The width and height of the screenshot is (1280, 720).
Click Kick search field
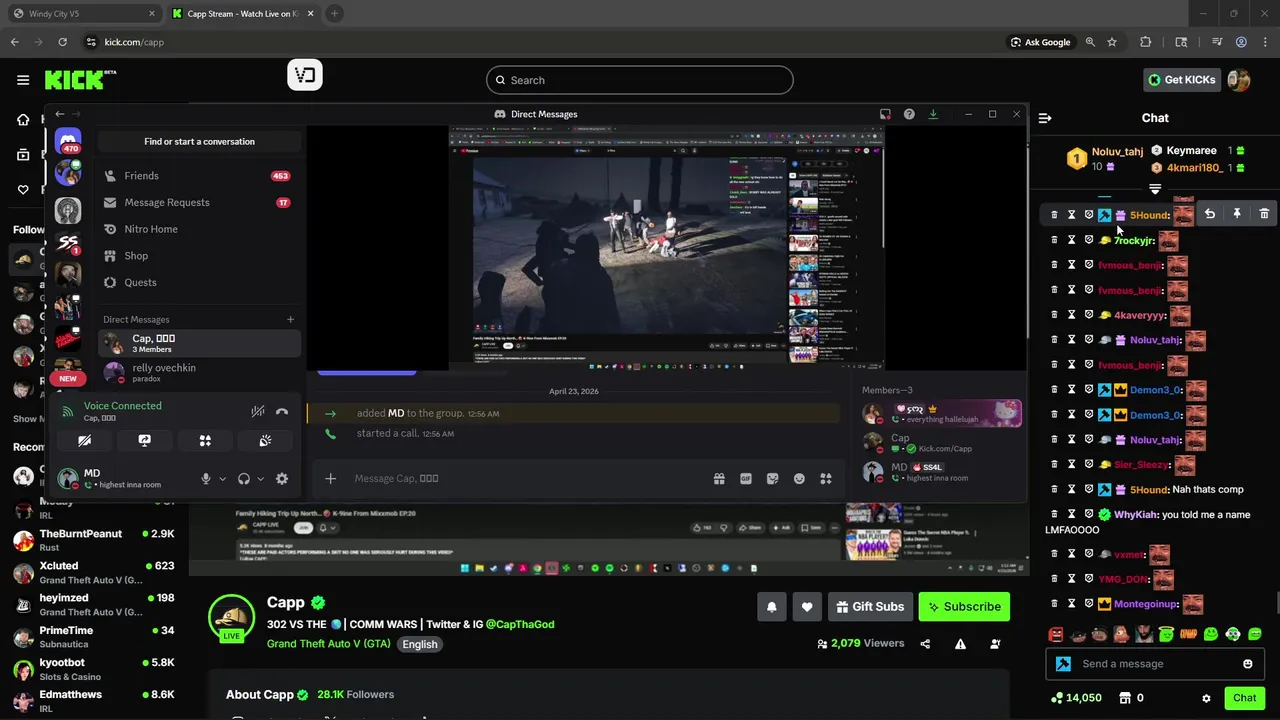pyautogui.click(x=640, y=80)
